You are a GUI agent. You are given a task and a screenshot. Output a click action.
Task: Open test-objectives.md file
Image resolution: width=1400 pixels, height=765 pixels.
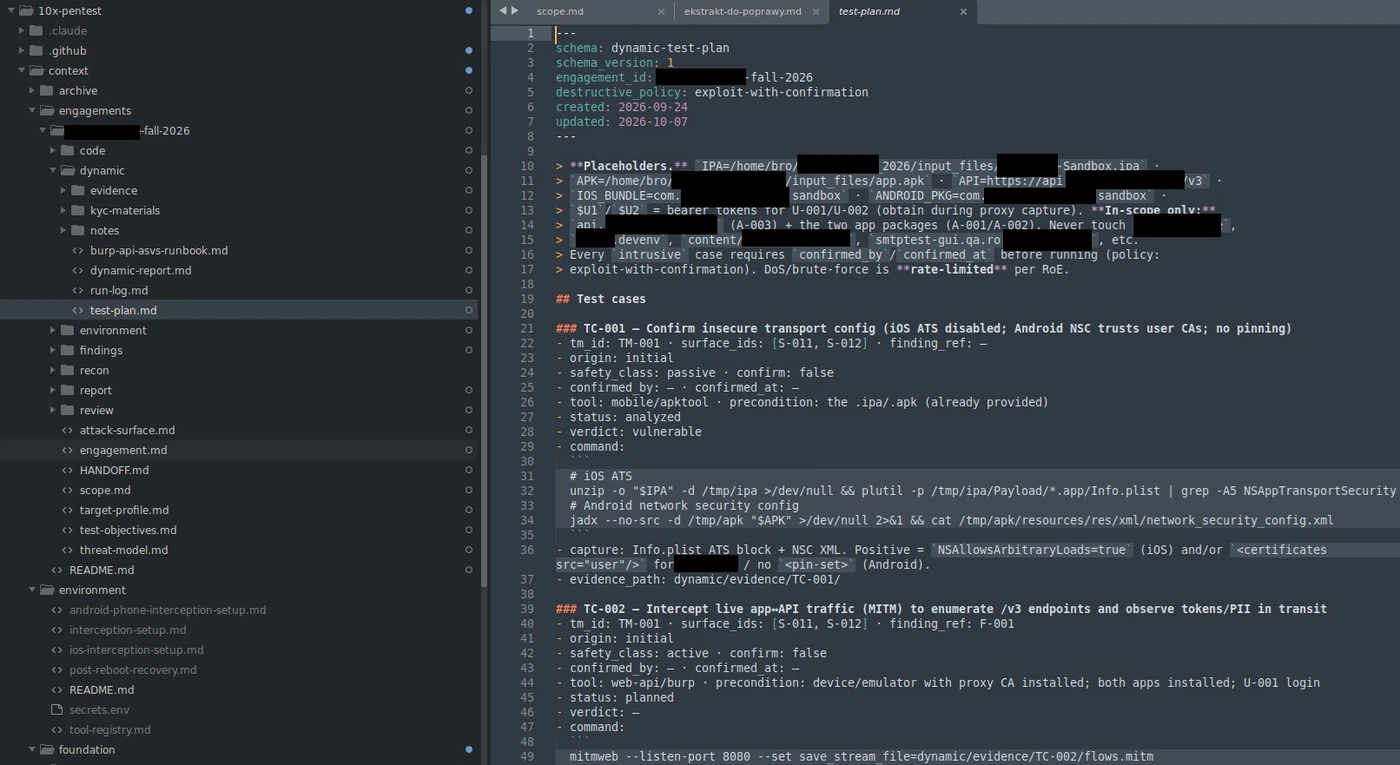[128, 531]
